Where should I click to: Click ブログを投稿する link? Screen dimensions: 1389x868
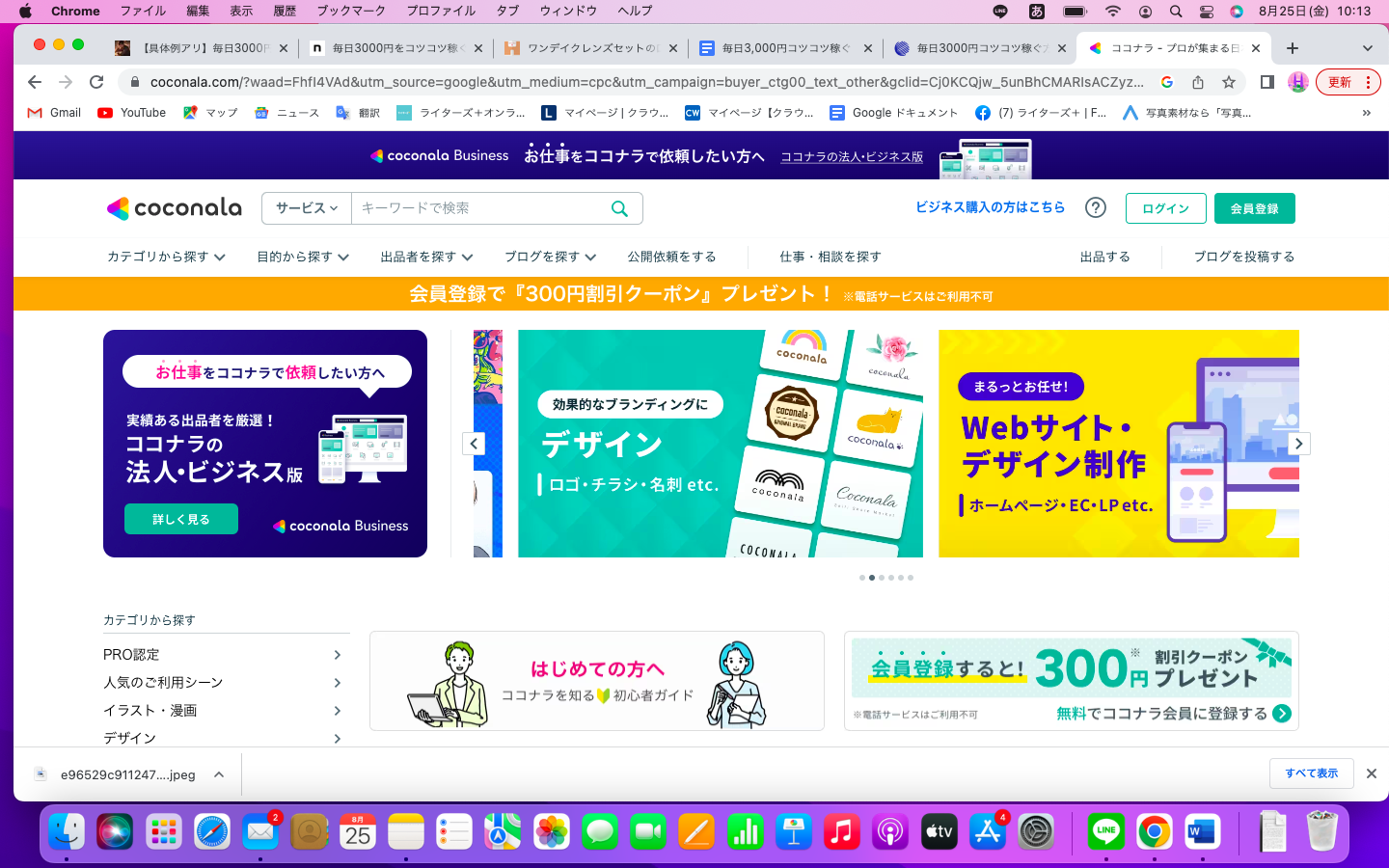click(1244, 257)
